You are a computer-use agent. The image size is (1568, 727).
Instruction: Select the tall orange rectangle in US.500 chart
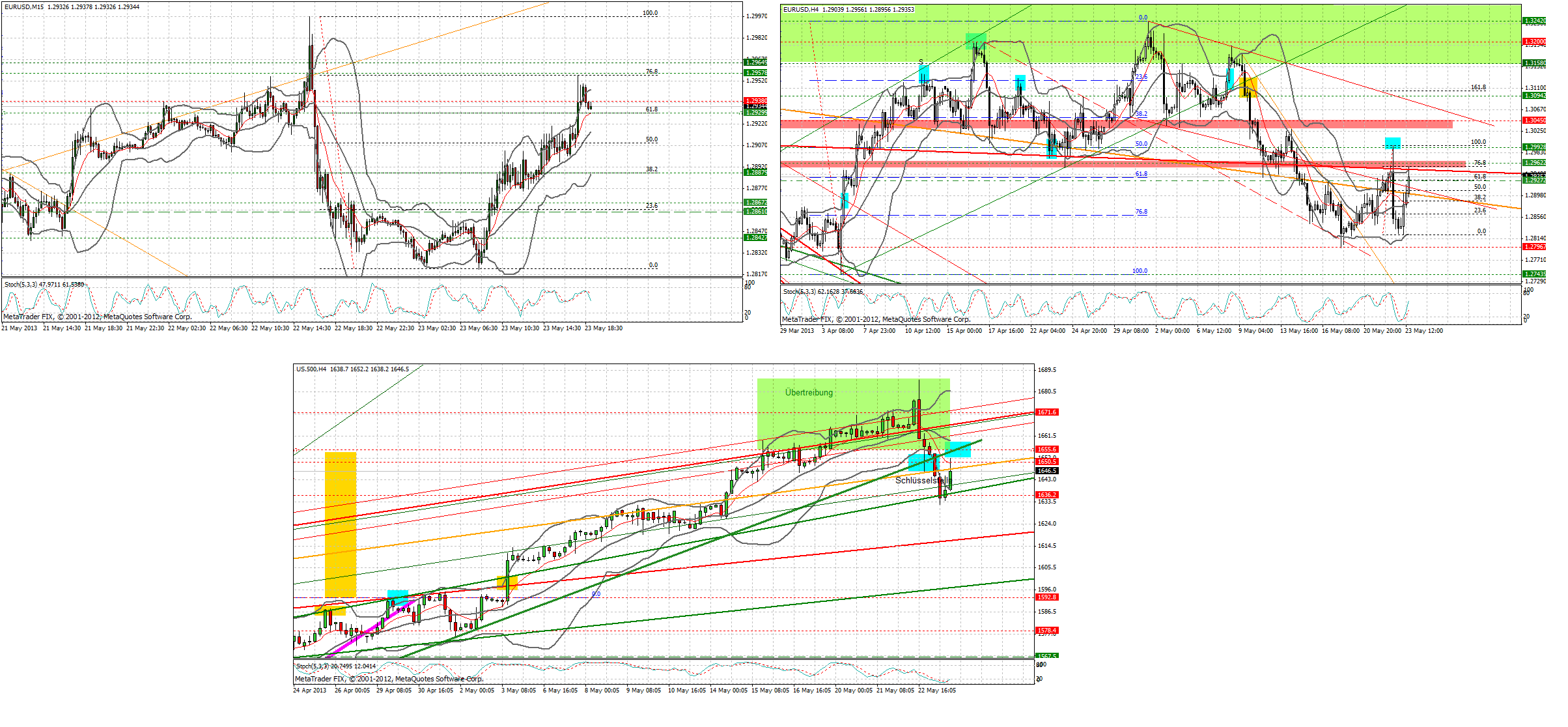pos(341,524)
